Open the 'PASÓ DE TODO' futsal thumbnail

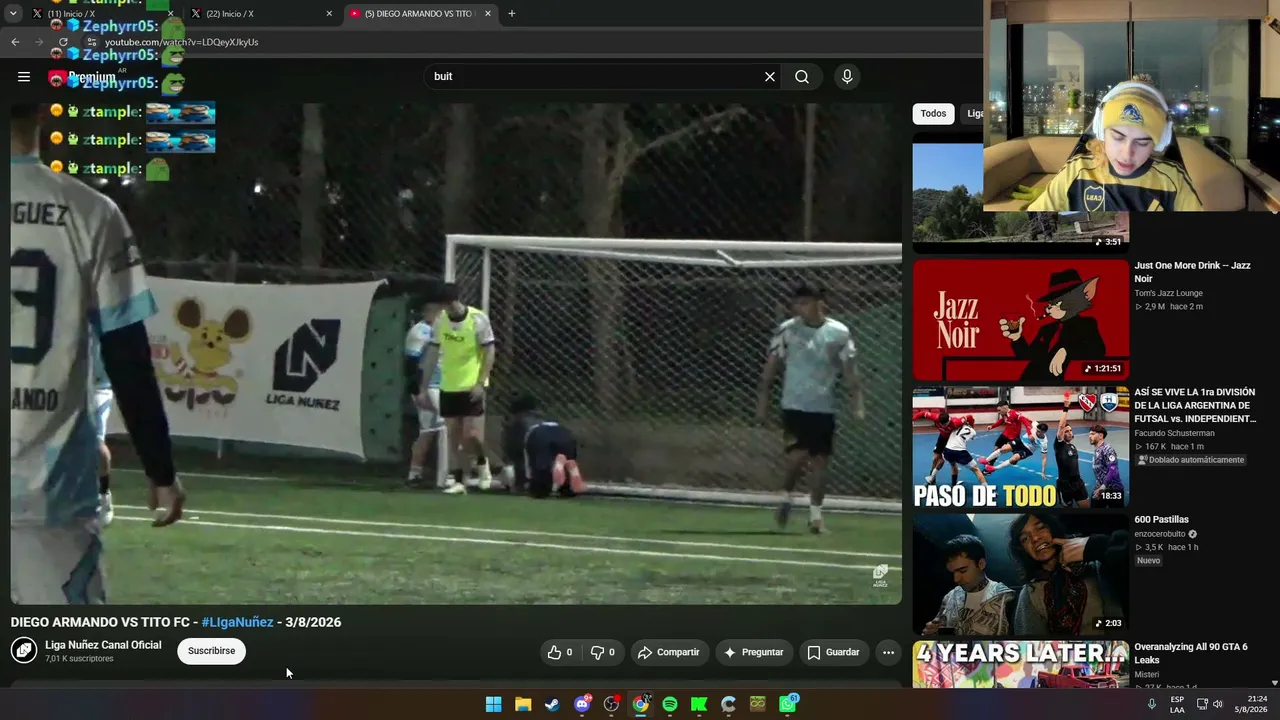click(1021, 447)
